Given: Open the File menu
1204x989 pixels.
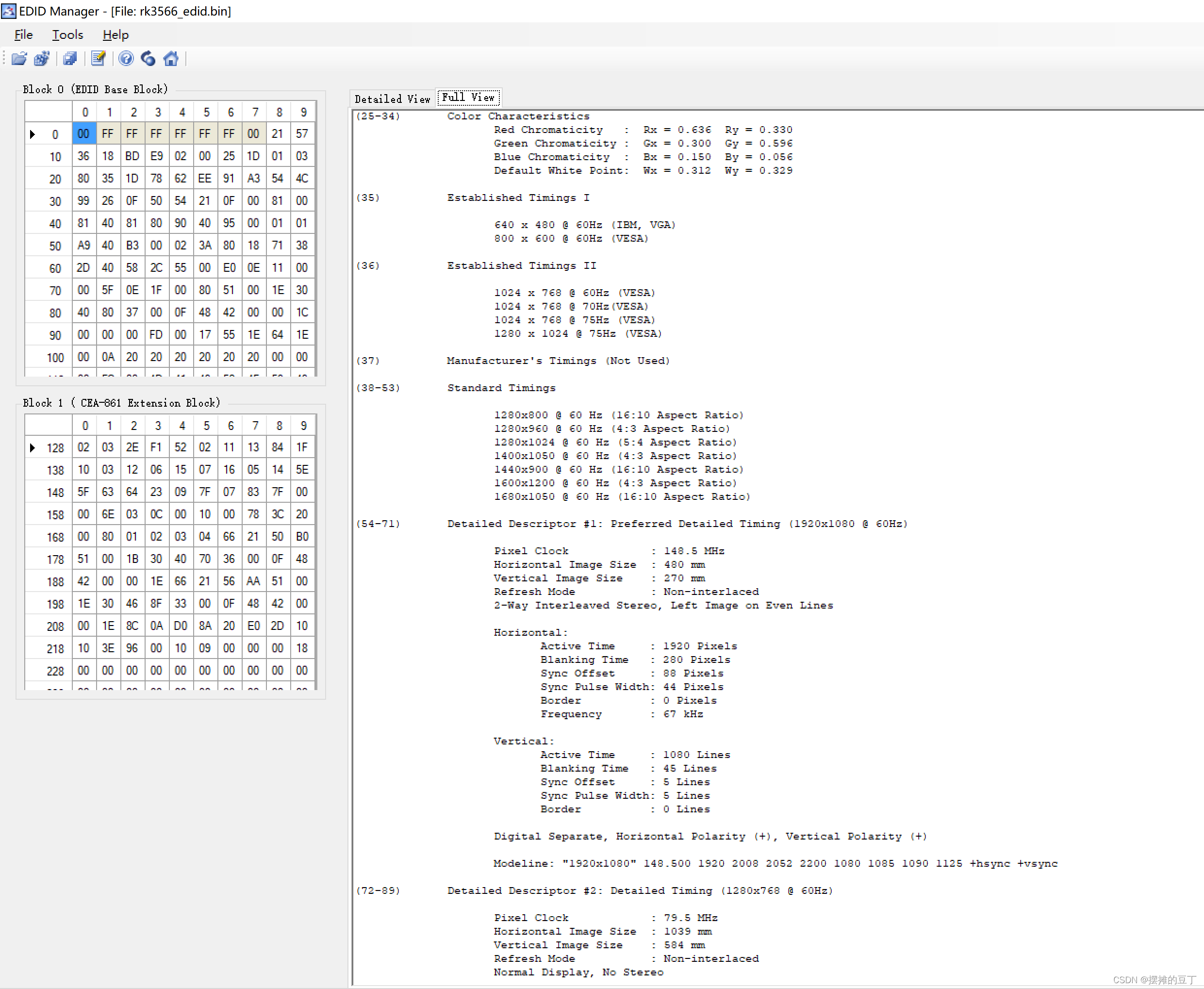Looking at the screenshot, I should click(x=23, y=35).
